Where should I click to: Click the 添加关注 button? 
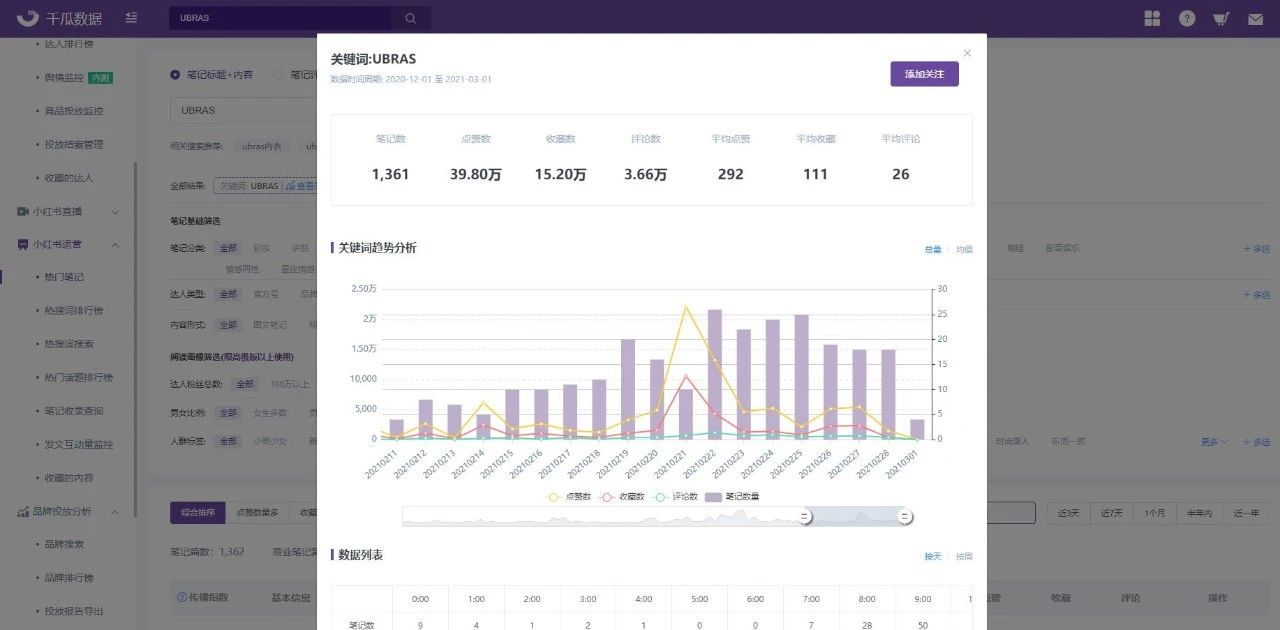click(924, 74)
